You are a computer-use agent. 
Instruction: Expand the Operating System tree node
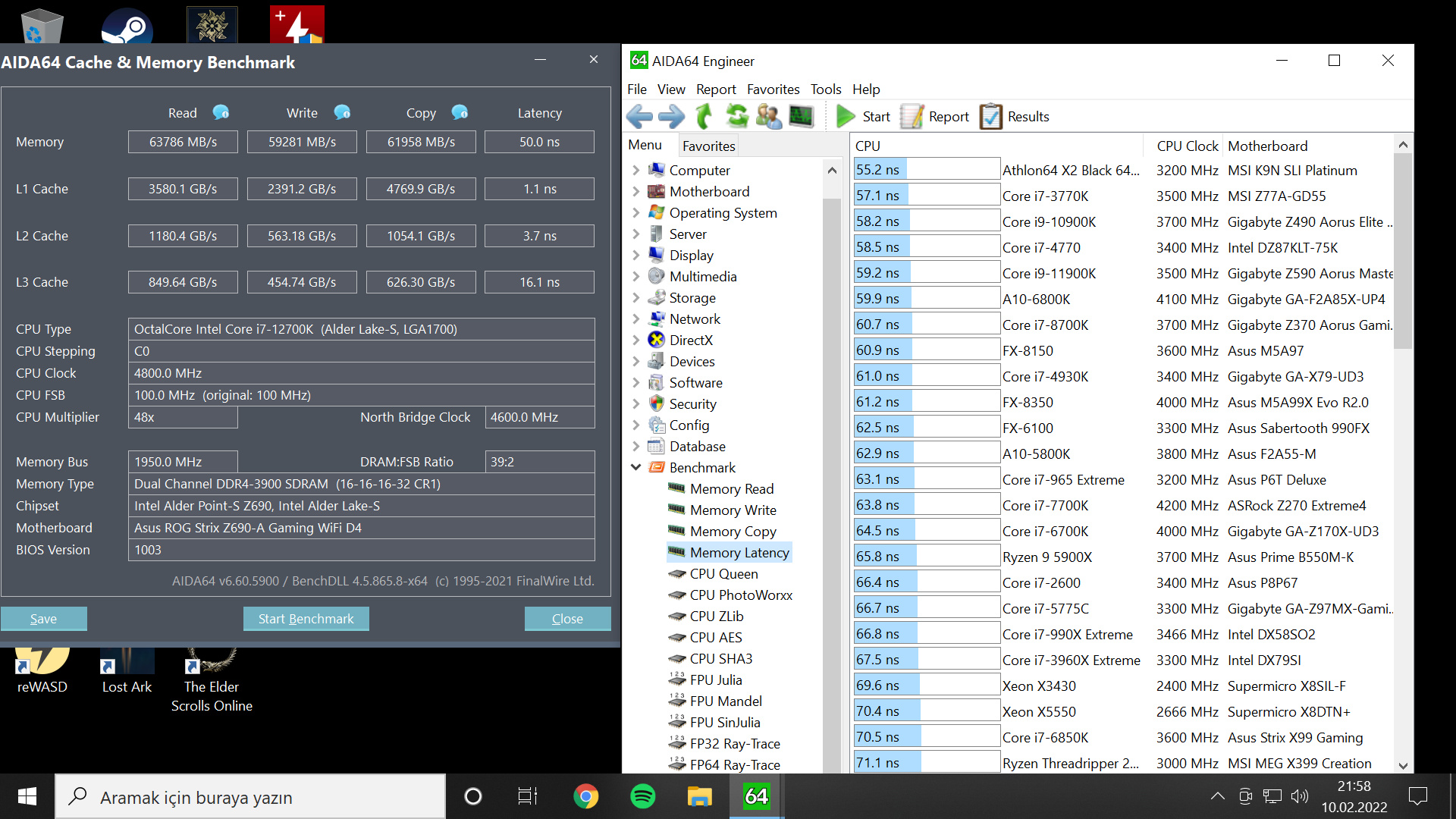pyautogui.click(x=636, y=213)
